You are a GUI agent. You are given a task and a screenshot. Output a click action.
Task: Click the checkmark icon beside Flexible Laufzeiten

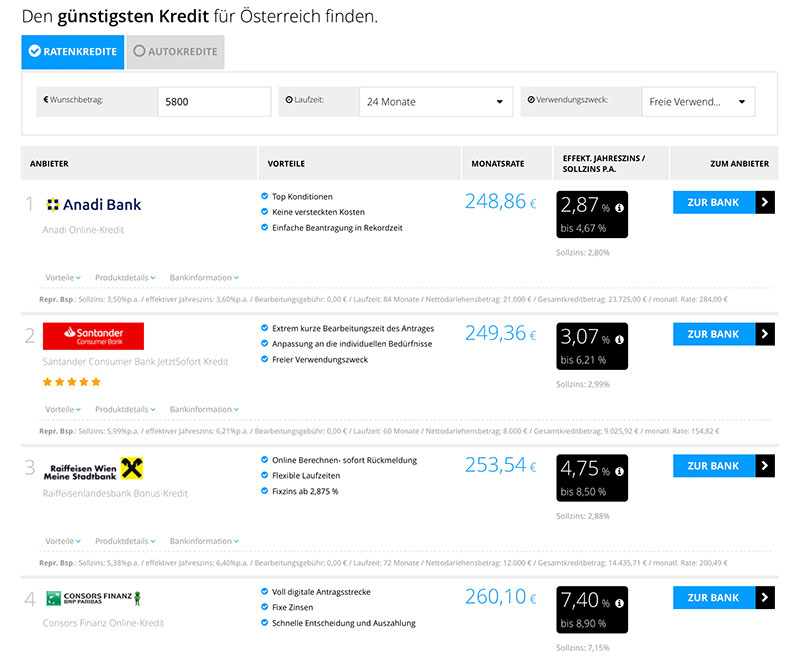264,475
